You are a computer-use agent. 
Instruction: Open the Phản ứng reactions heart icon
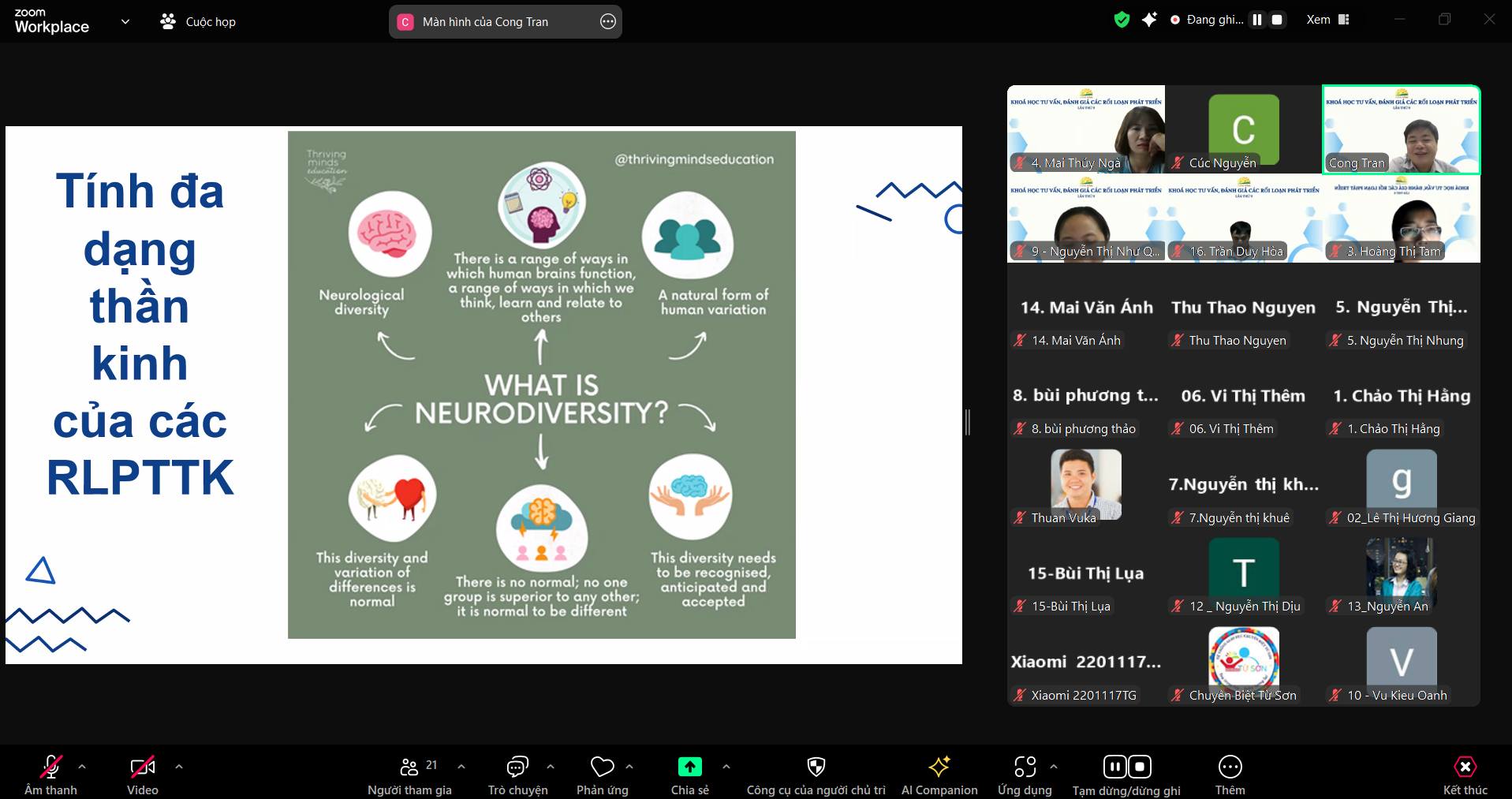point(602,767)
